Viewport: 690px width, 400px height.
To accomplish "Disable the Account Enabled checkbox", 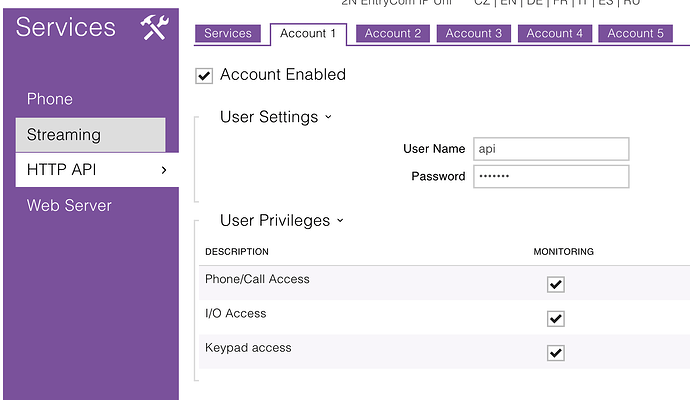I will pos(204,75).
